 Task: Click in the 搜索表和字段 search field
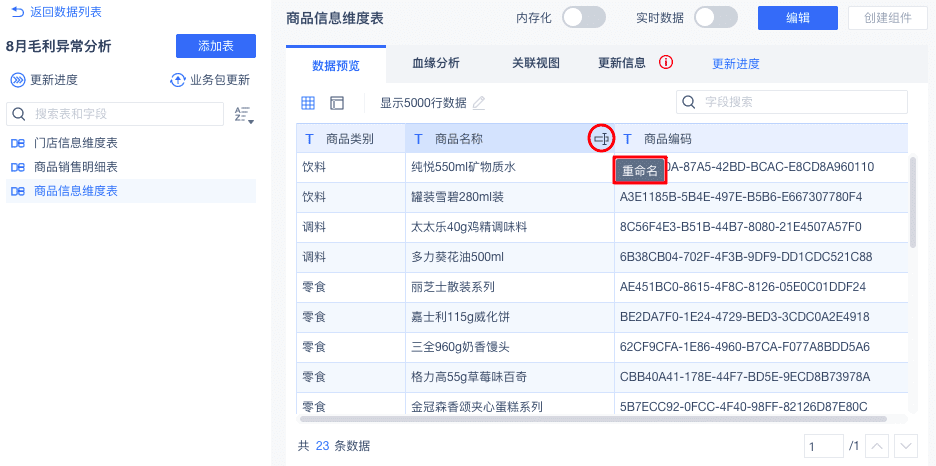tap(115, 114)
